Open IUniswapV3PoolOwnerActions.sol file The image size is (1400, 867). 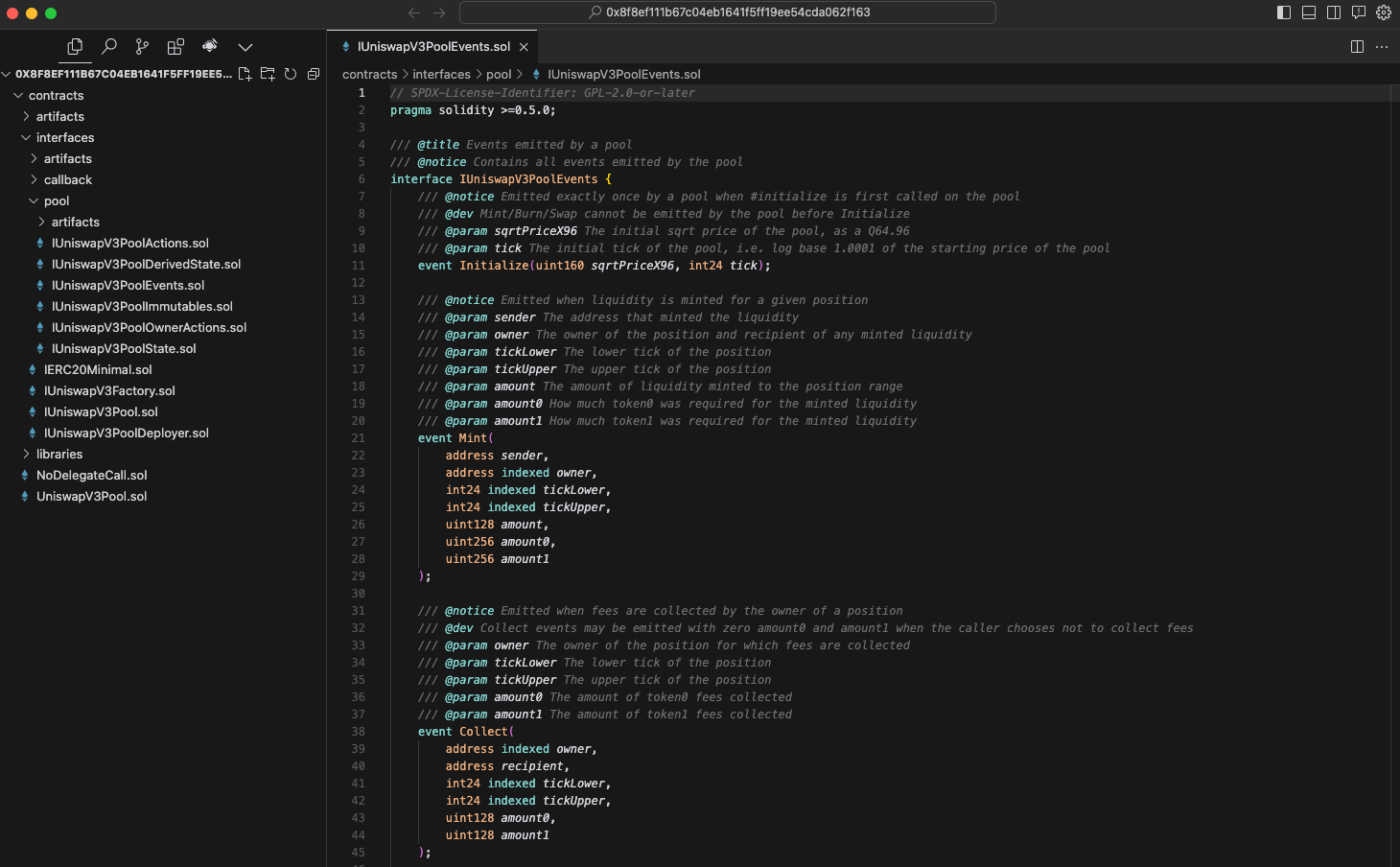pos(149,327)
